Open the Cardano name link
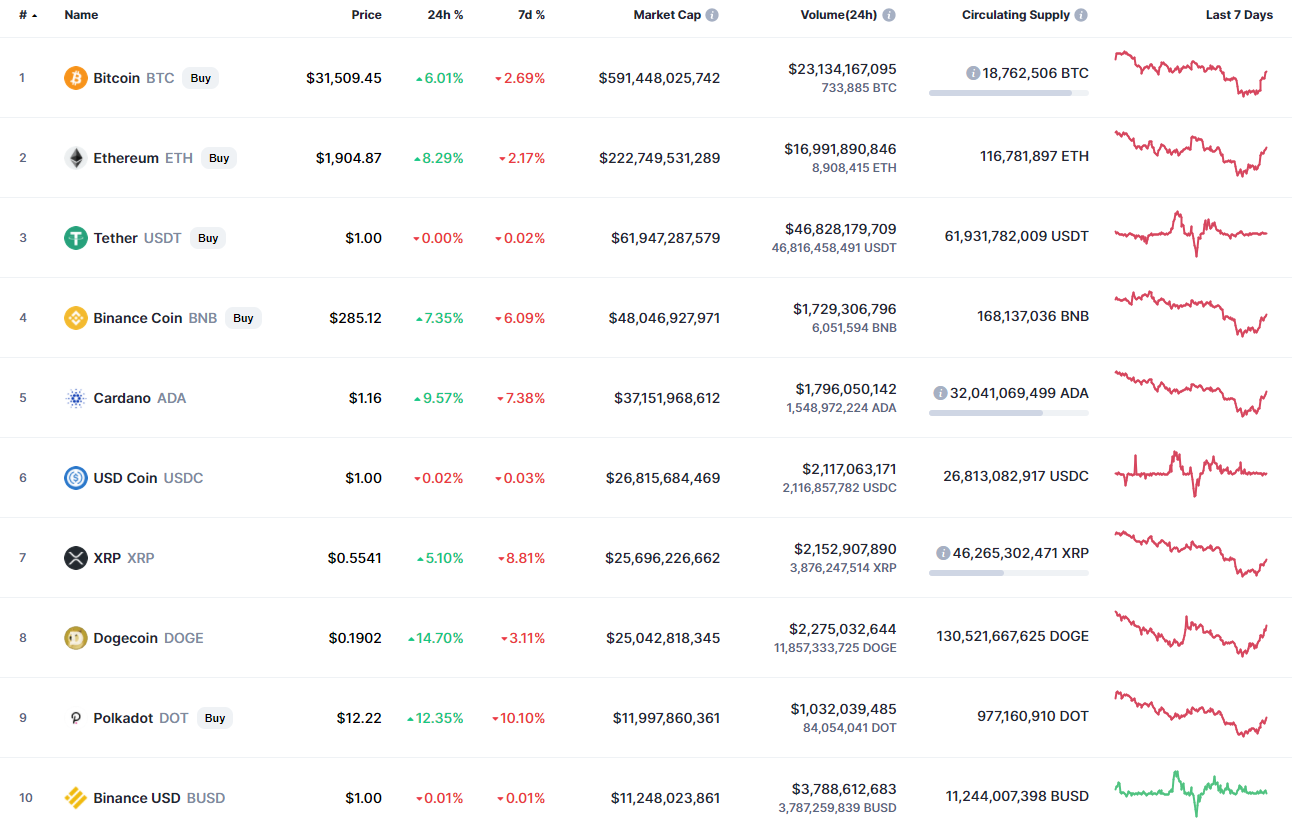 click(122, 398)
